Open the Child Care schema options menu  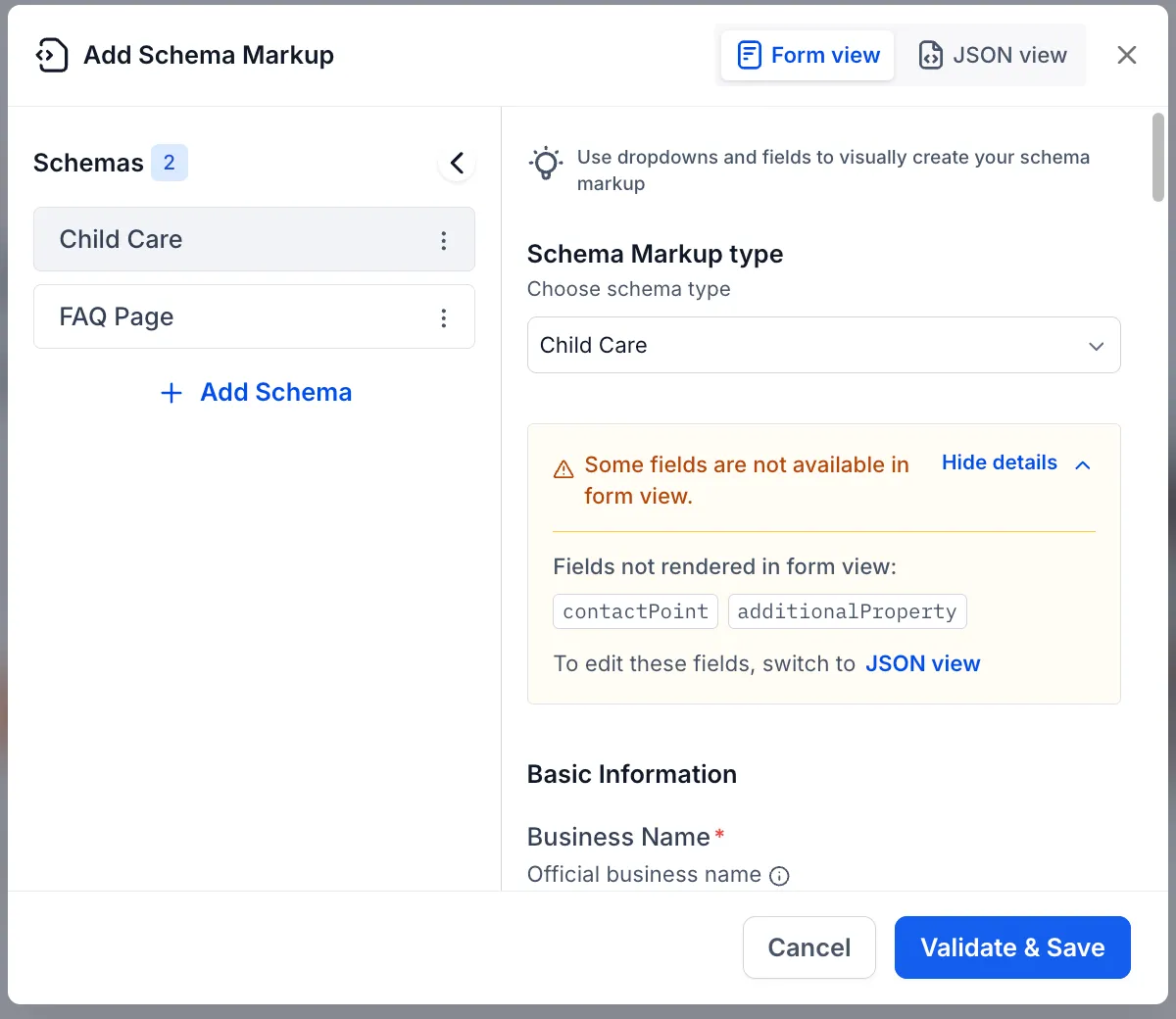(x=444, y=239)
